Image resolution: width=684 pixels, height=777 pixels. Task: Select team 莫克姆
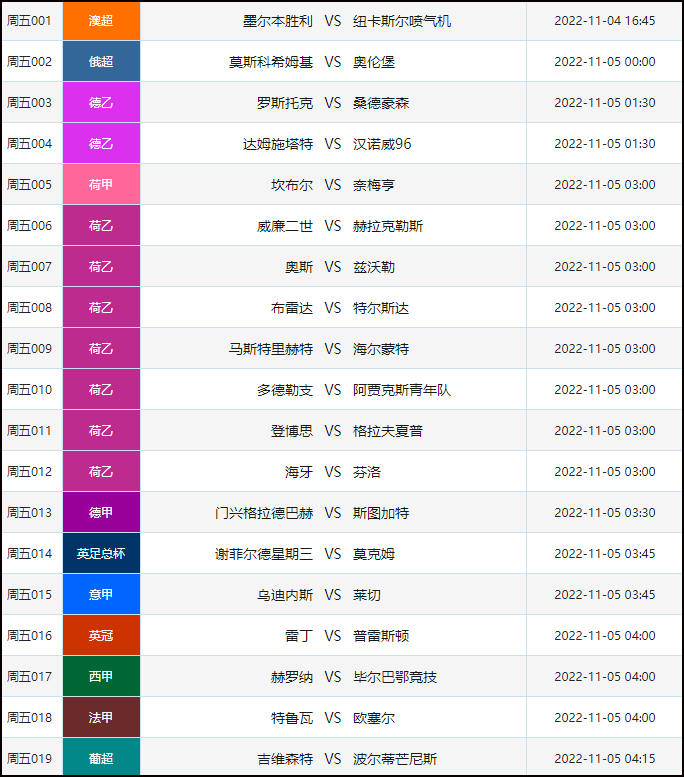(374, 554)
